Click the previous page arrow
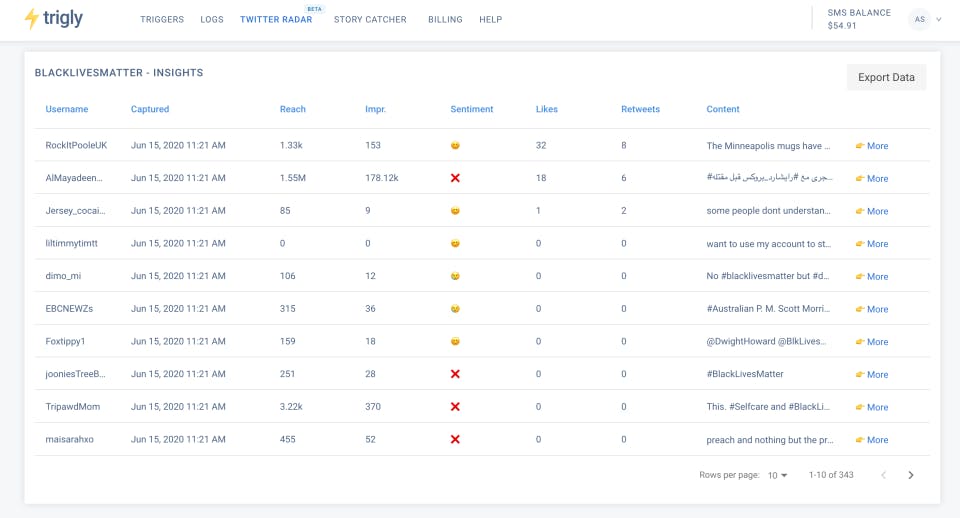This screenshot has height=518, width=960. pyautogui.click(x=883, y=475)
